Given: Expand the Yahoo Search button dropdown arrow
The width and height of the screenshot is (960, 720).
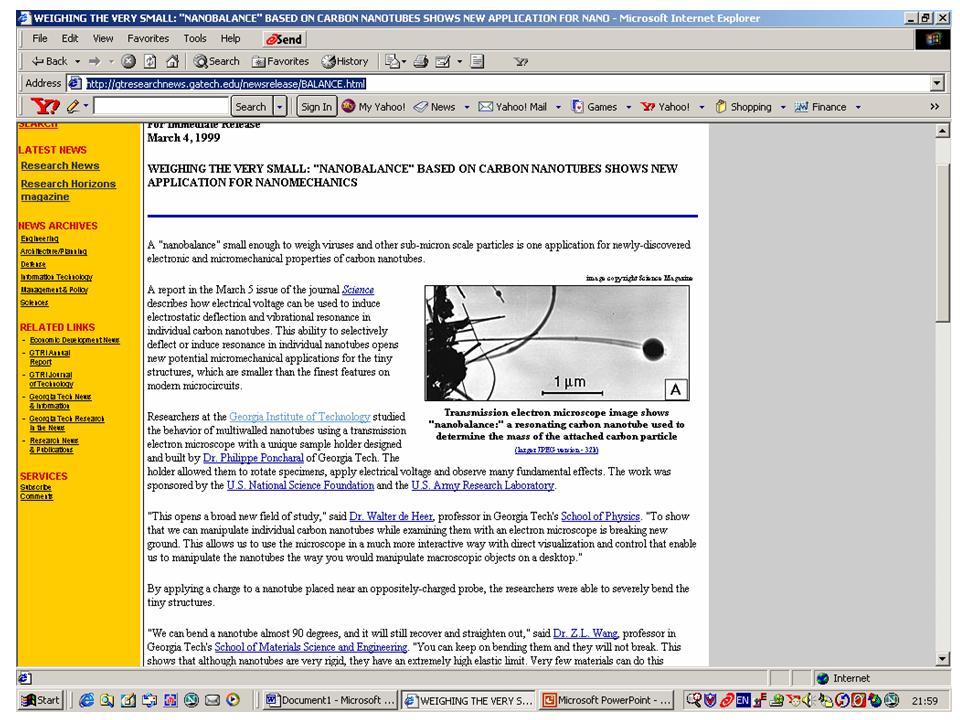Looking at the screenshot, I should click(x=280, y=107).
